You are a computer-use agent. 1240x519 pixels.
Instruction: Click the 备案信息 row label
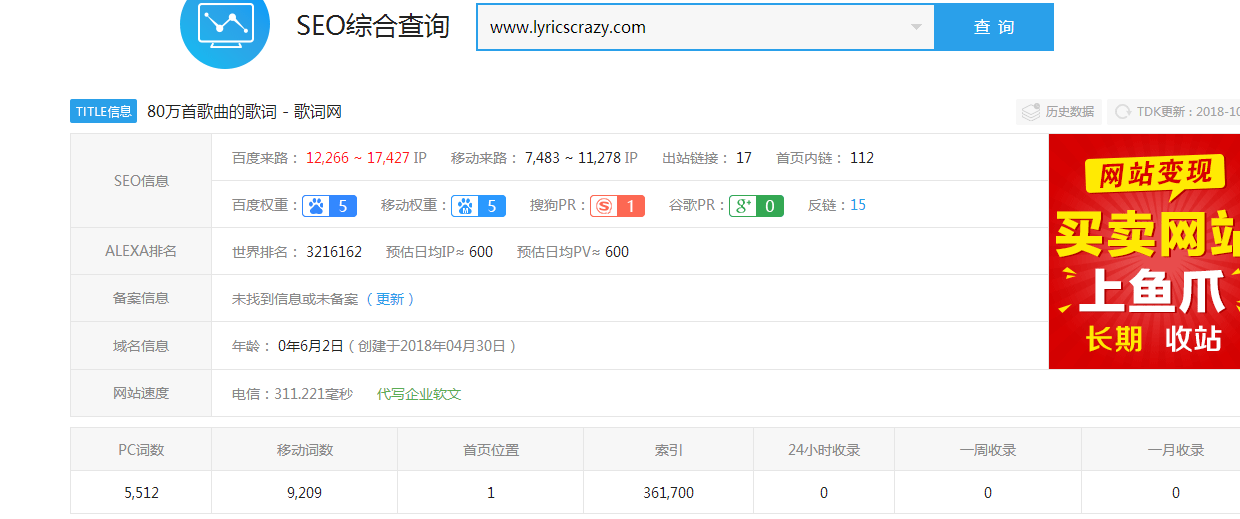point(141,298)
